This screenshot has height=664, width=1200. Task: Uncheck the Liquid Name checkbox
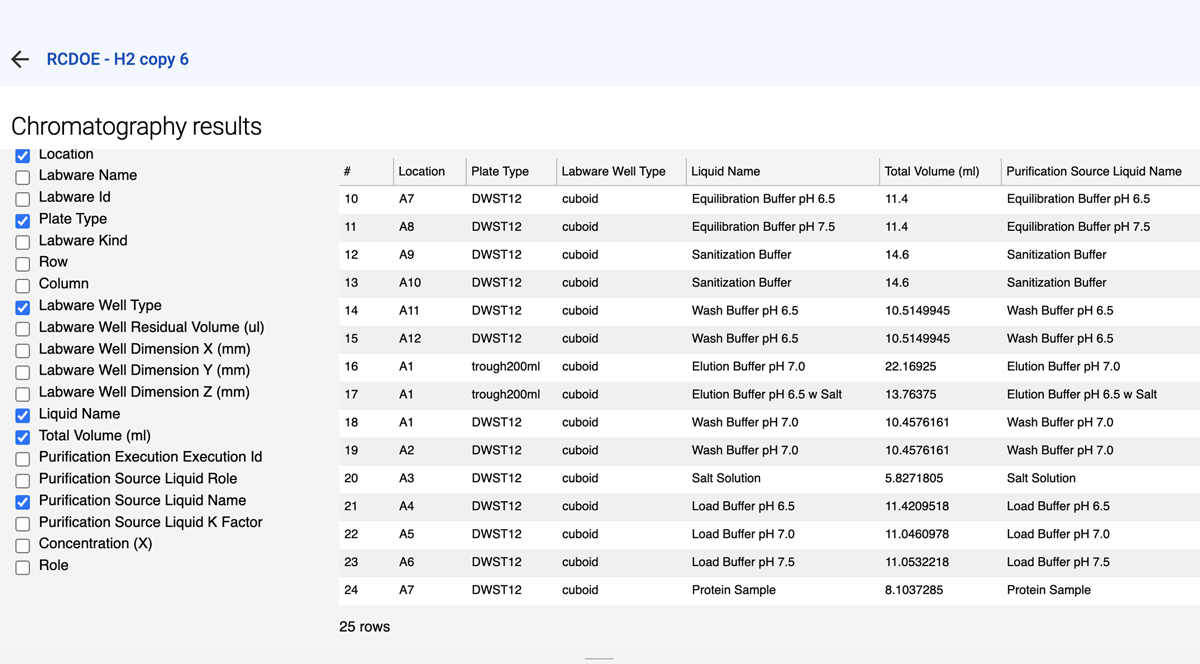(23, 415)
